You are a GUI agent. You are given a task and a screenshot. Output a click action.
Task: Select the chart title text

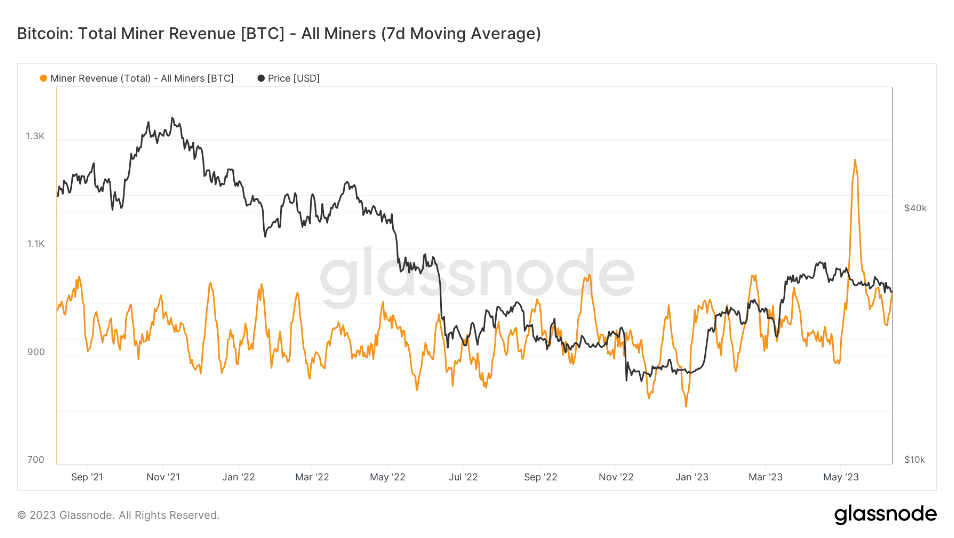pyautogui.click(x=279, y=34)
